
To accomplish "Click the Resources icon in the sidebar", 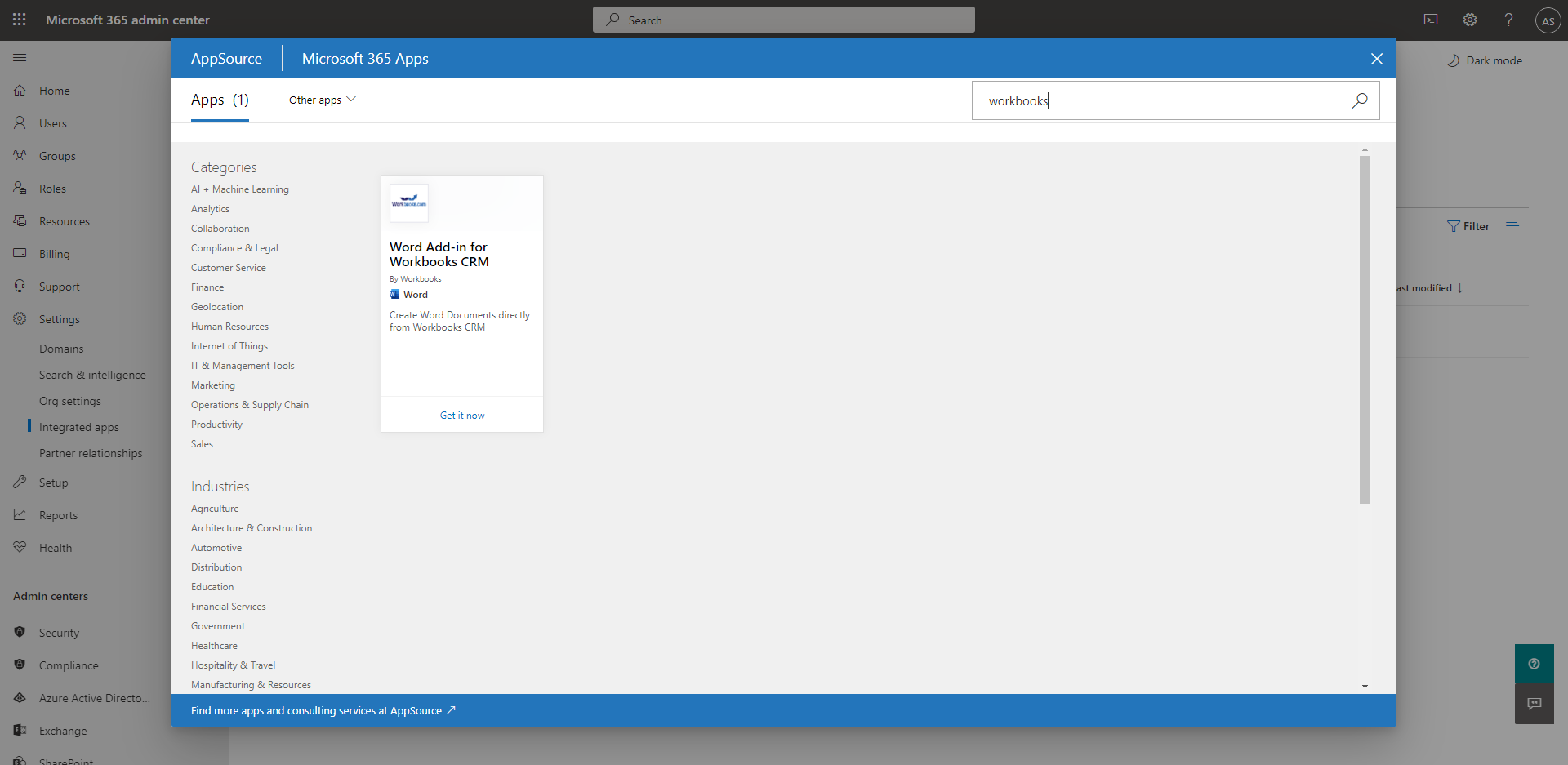I will pyautogui.click(x=20, y=221).
